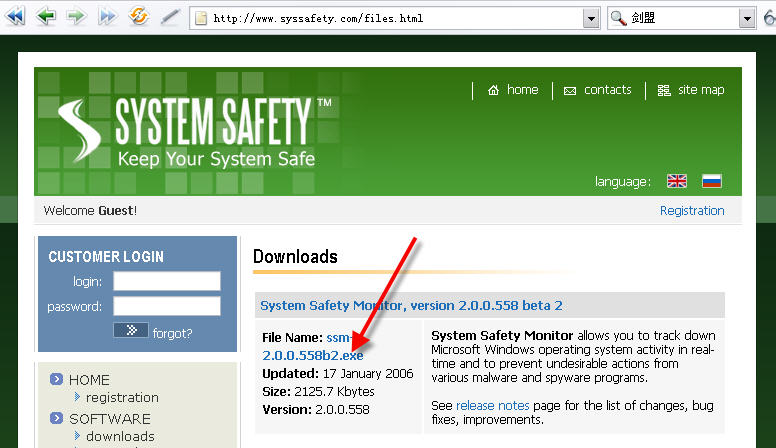This screenshot has width=776, height=448.
Task: Open the release notes link
Action: click(x=492, y=405)
